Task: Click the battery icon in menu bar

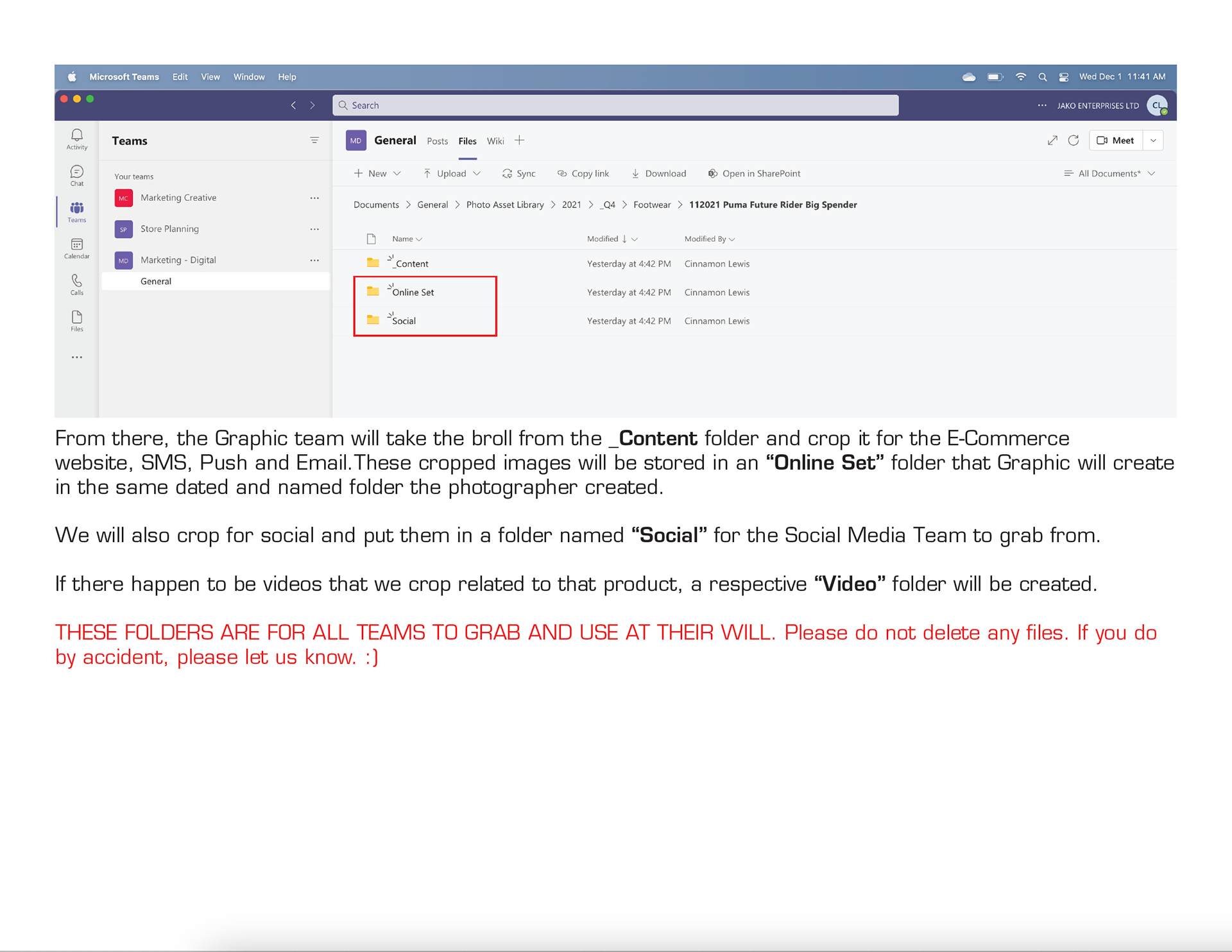Action: coord(995,77)
